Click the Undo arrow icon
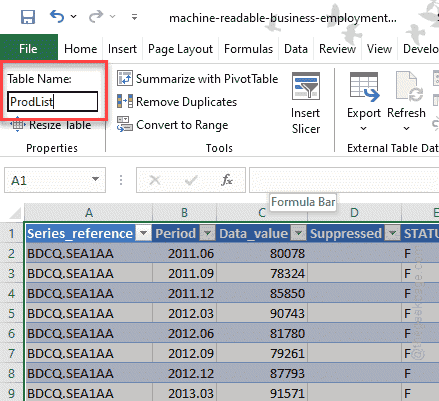439x401 pixels. coord(56,16)
